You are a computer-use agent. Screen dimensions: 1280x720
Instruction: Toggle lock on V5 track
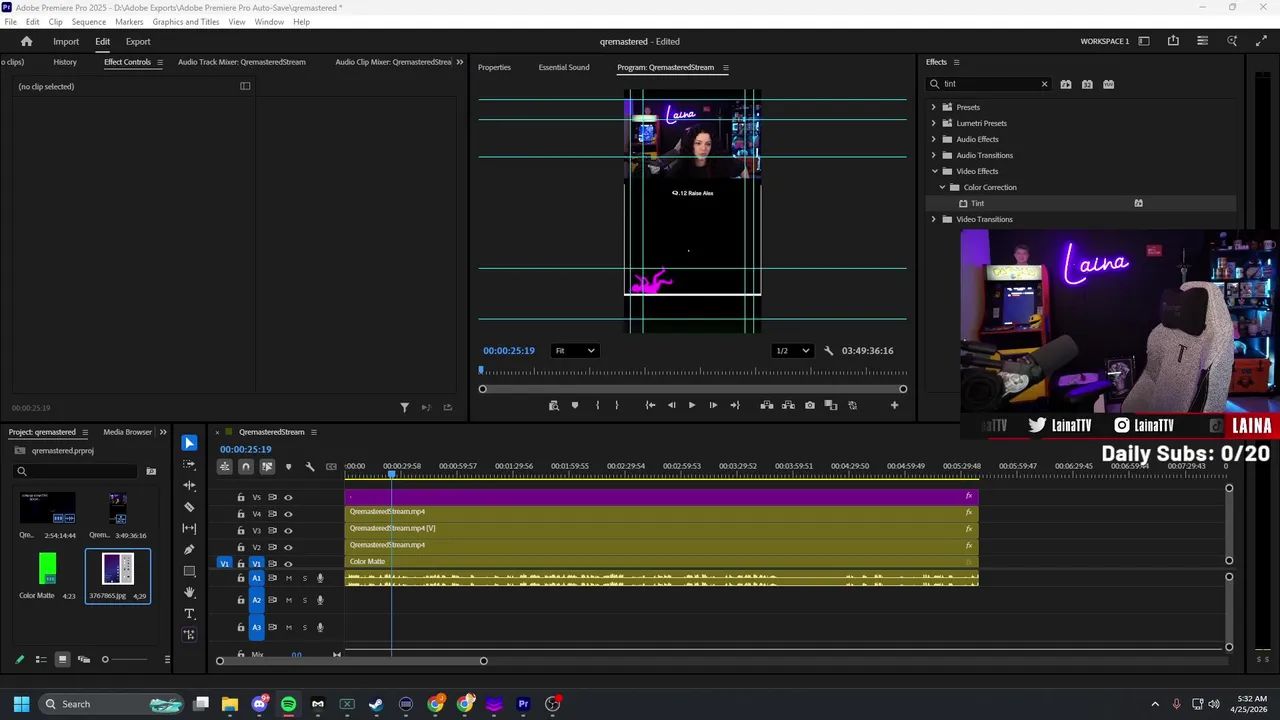pos(240,497)
